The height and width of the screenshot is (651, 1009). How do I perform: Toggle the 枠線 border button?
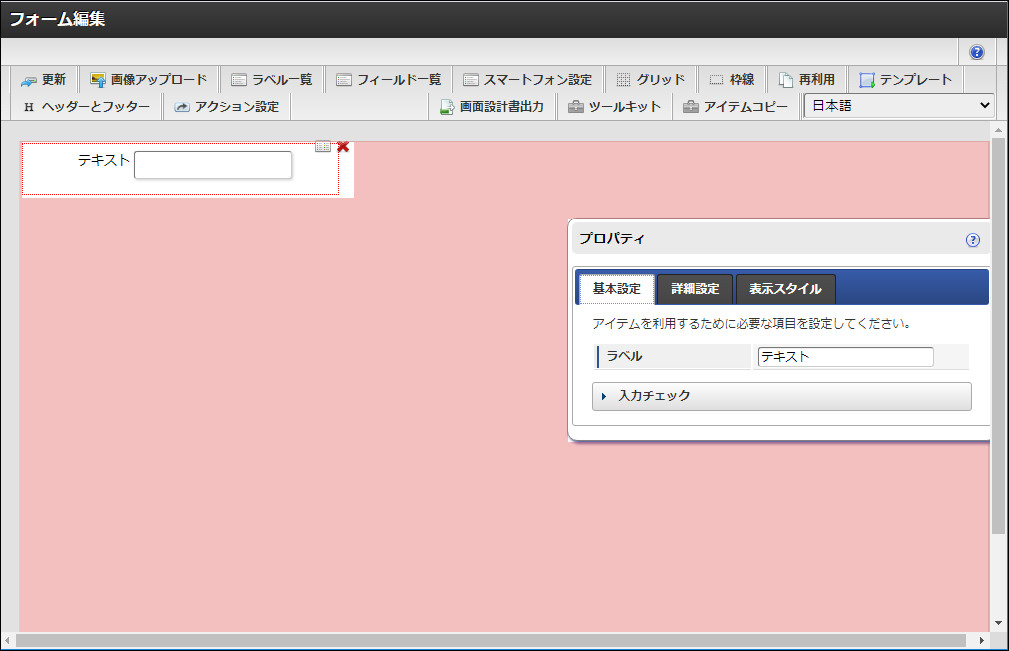[732, 80]
